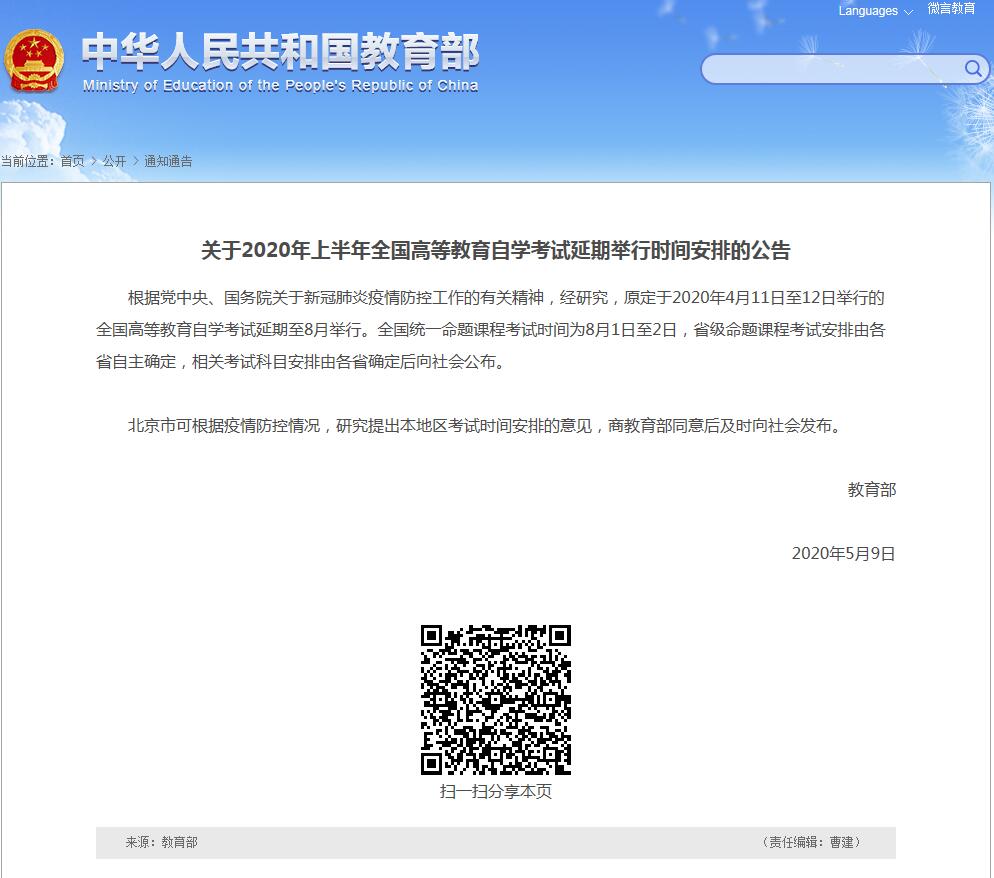Click the chevron after 公开 in breadcrumb
The width and height of the screenshot is (994, 878).
[135, 161]
